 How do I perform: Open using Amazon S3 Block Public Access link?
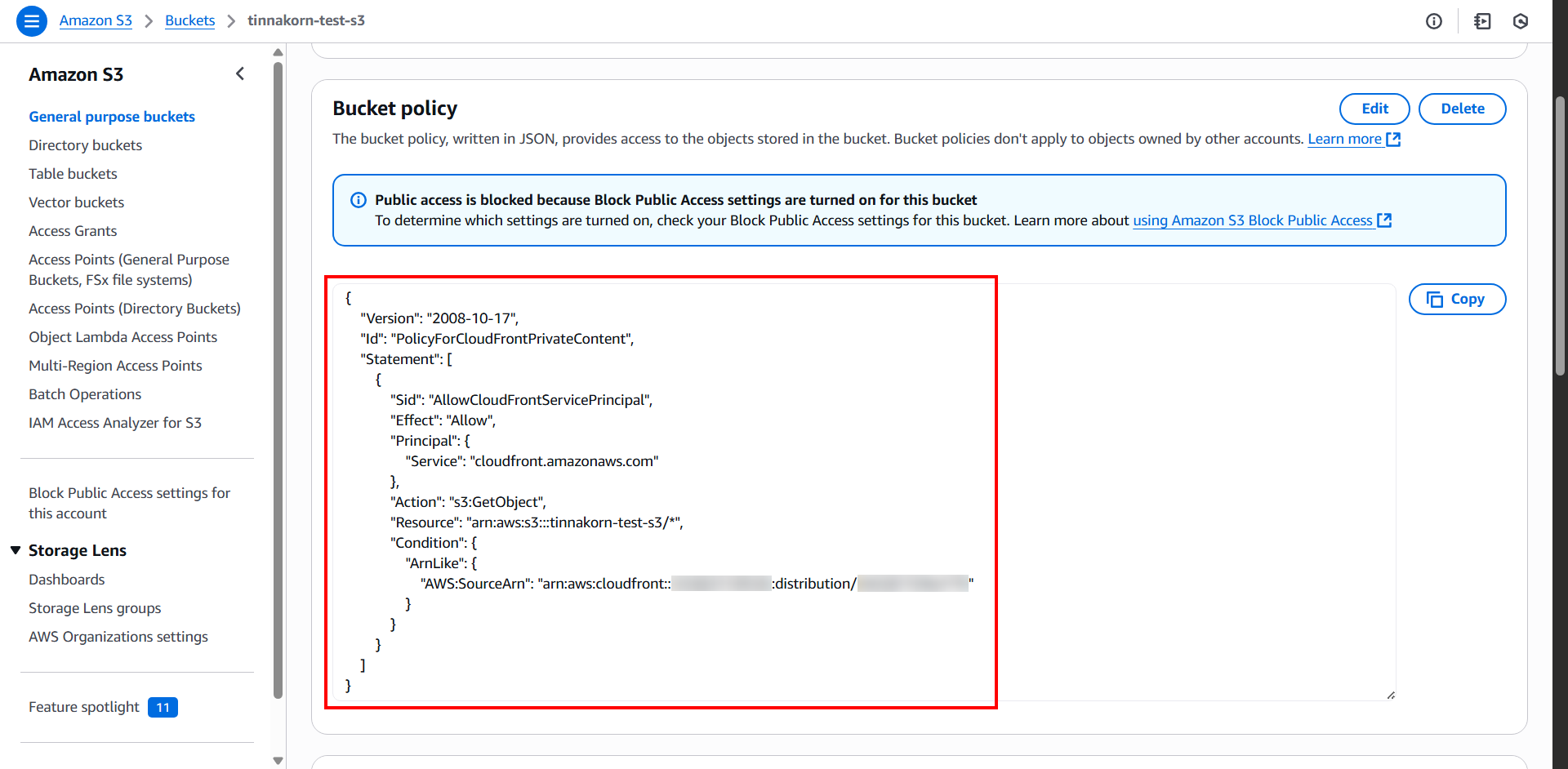click(x=1252, y=220)
